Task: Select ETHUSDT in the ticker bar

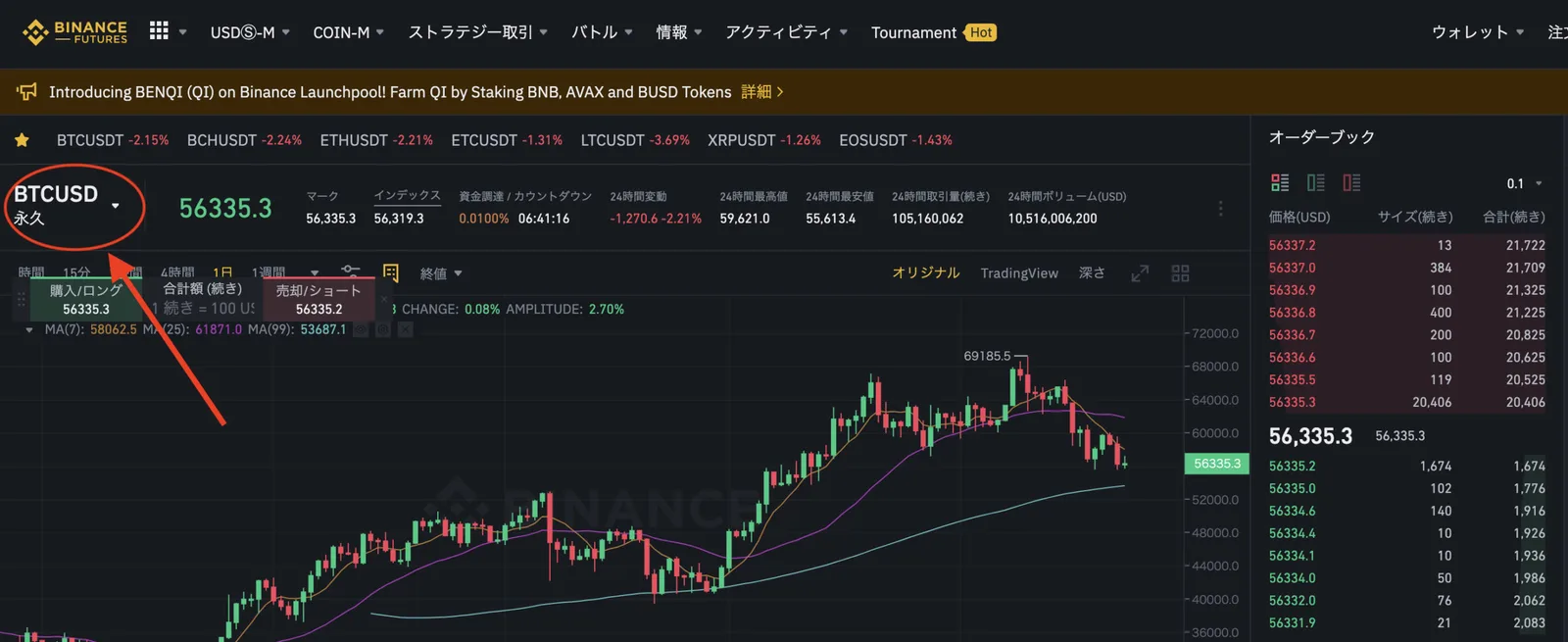Action: (x=376, y=140)
